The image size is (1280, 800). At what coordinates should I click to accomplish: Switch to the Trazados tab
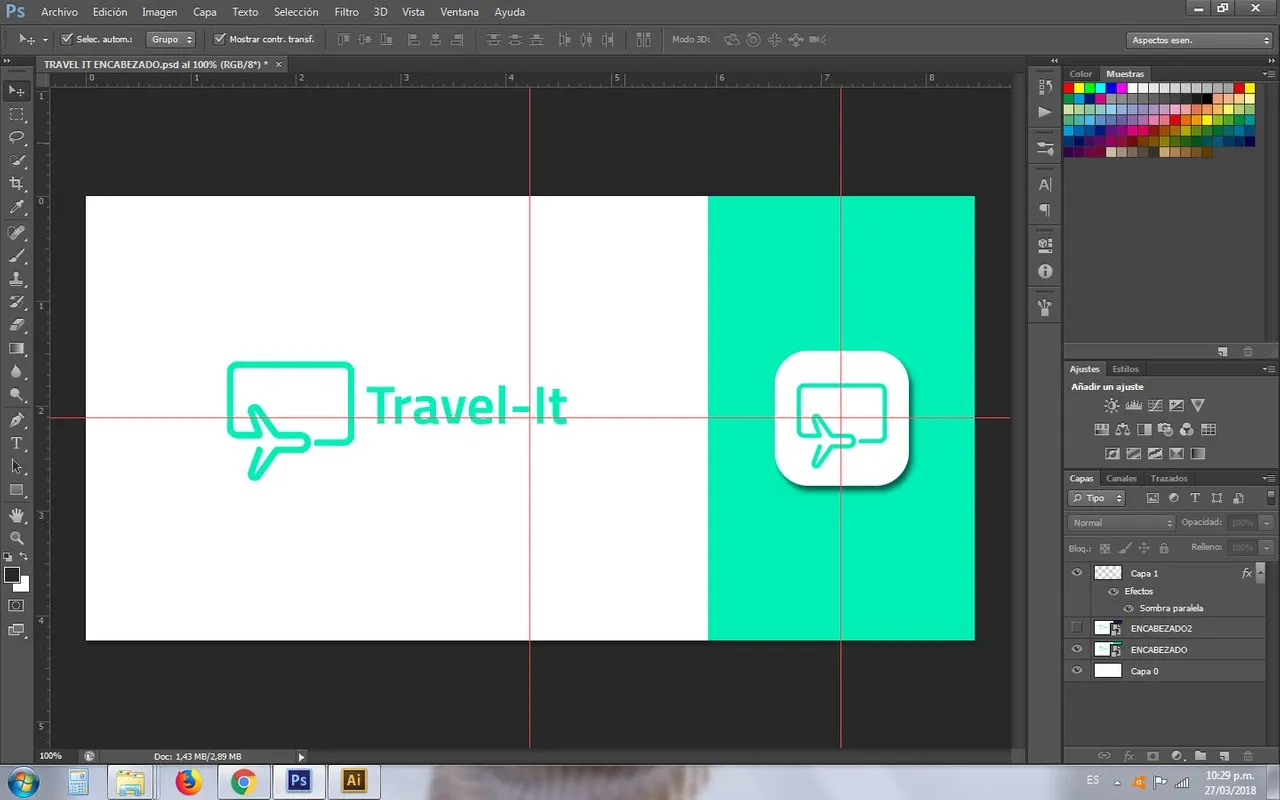(x=1169, y=479)
